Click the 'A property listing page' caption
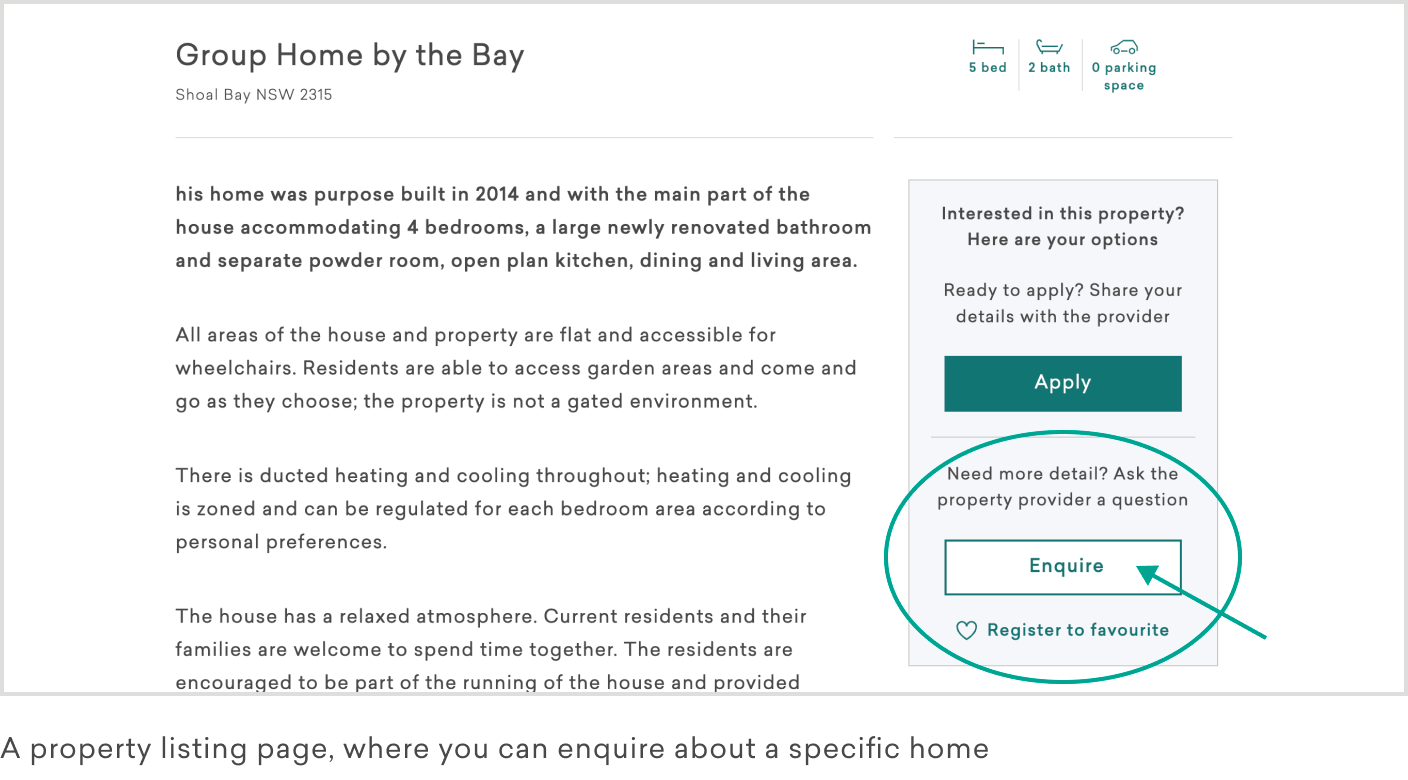This screenshot has height=780, width=1408. [x=494, y=748]
